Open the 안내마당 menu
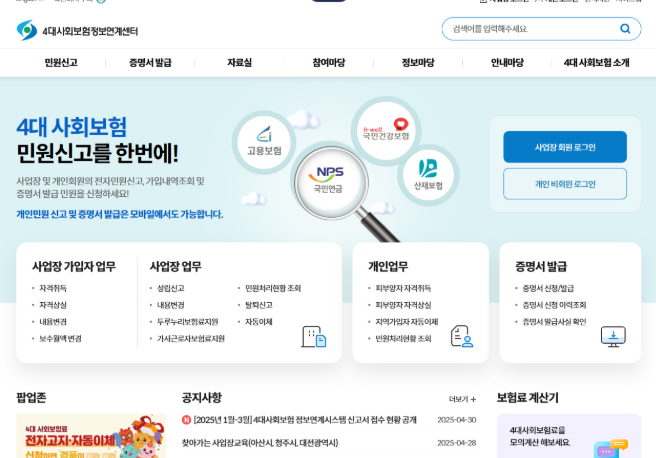Image resolution: width=656 pixels, height=458 pixels. click(507, 63)
